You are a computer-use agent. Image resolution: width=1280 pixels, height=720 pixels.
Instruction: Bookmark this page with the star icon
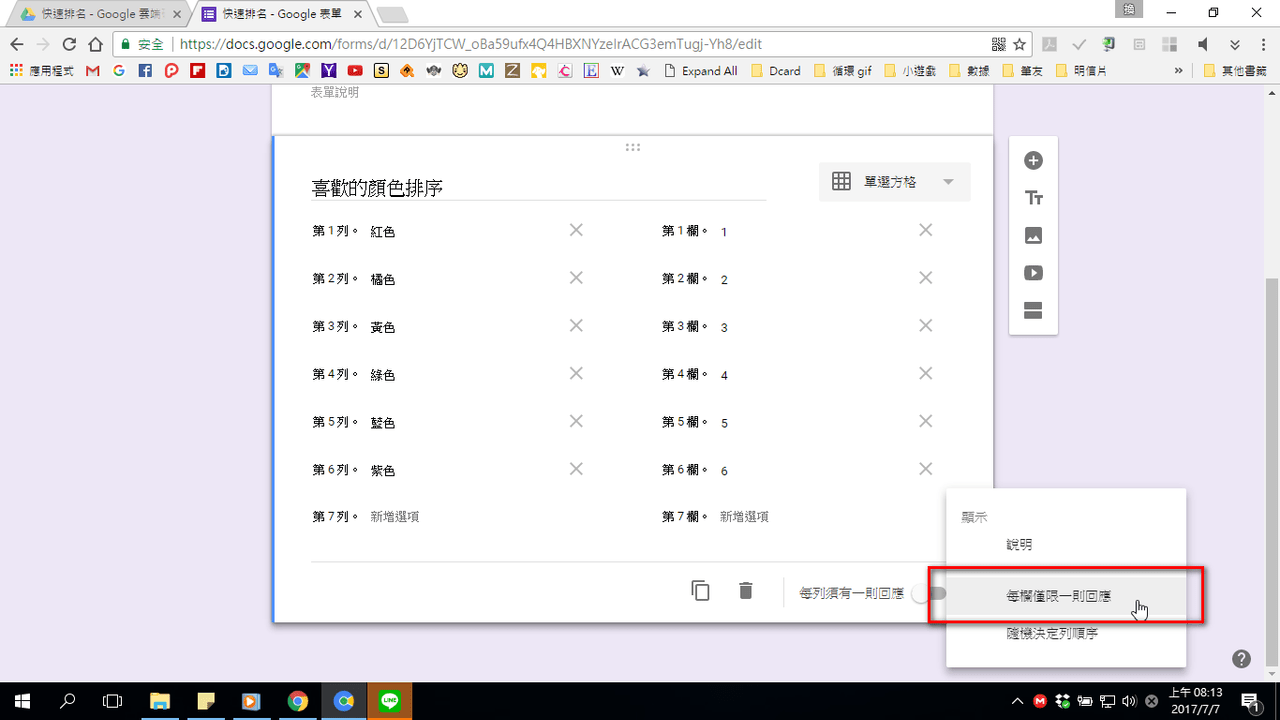[x=1019, y=44]
